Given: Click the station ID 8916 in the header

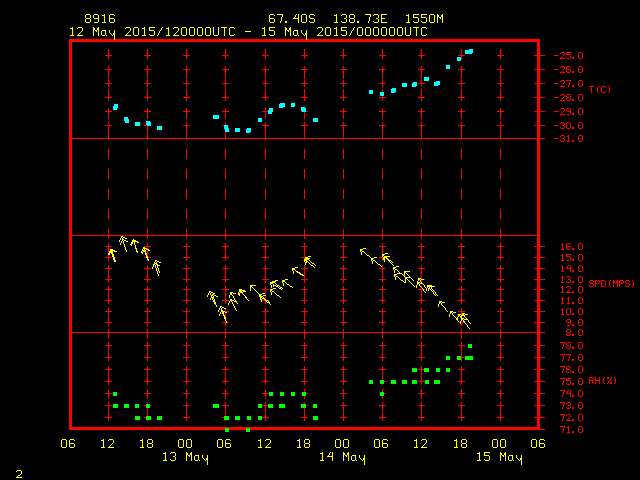Looking at the screenshot, I should point(100,19).
